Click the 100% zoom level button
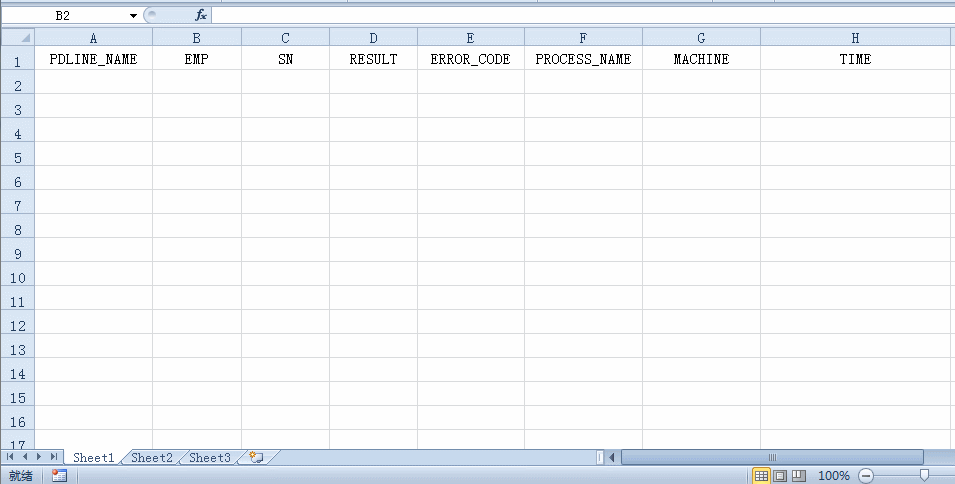The image size is (955, 484). tap(833, 476)
